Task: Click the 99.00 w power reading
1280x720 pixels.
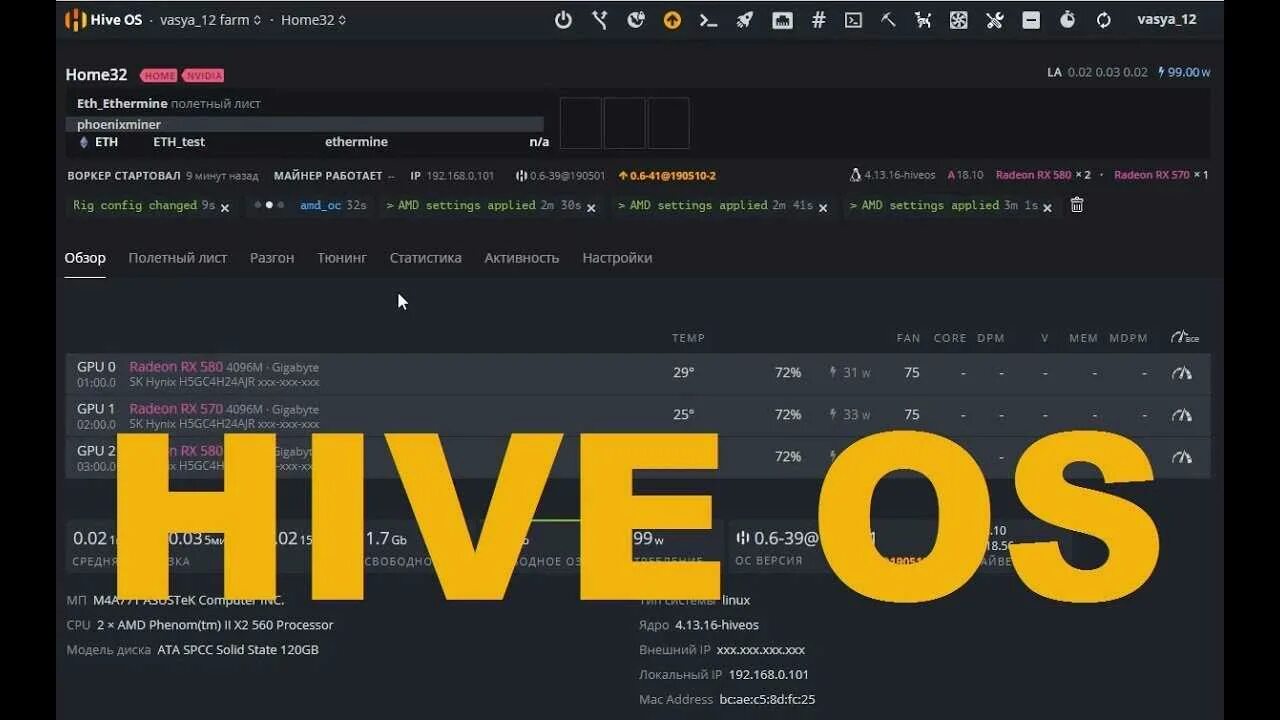Action: point(1184,72)
